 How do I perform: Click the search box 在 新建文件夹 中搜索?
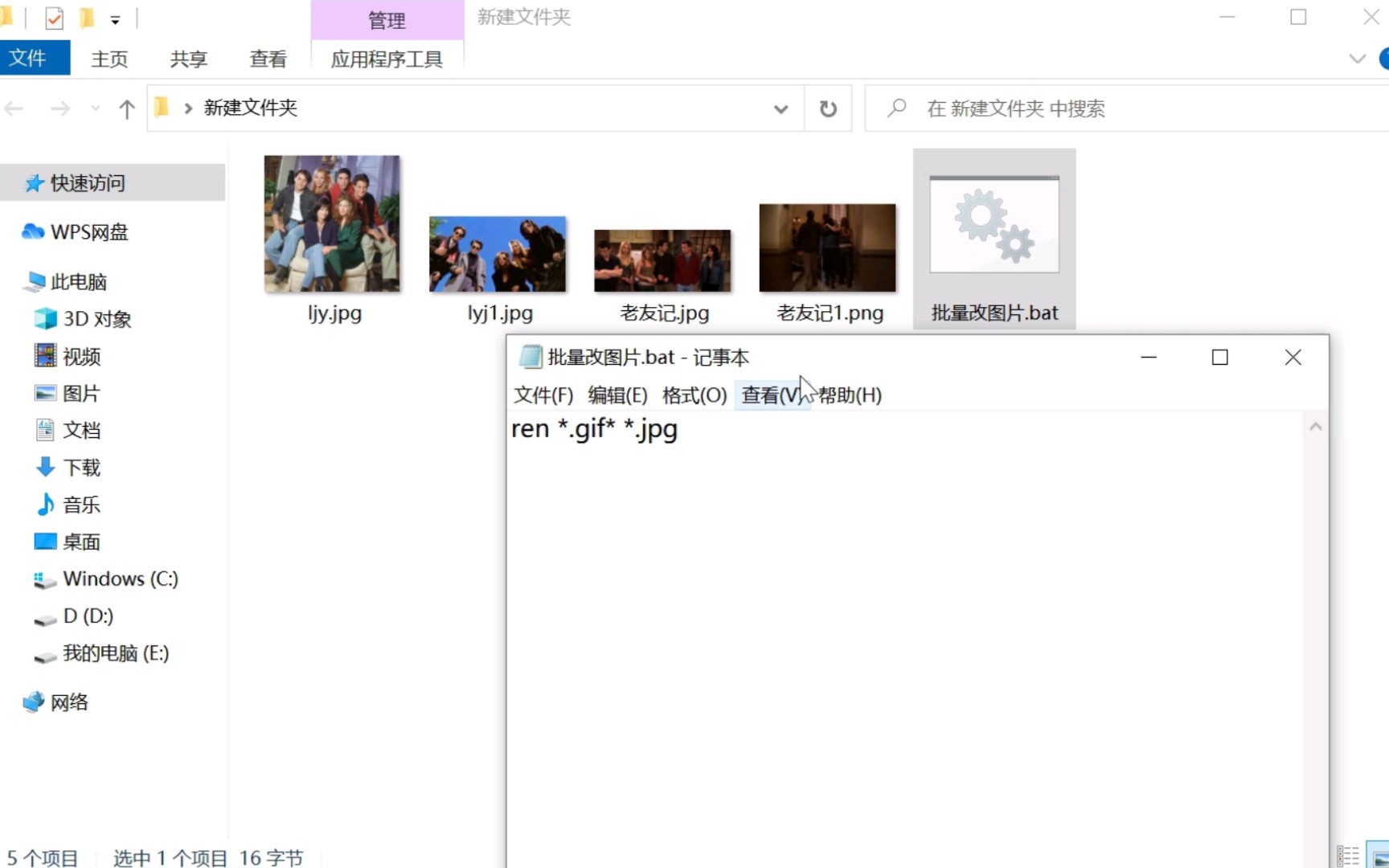pos(1125,108)
